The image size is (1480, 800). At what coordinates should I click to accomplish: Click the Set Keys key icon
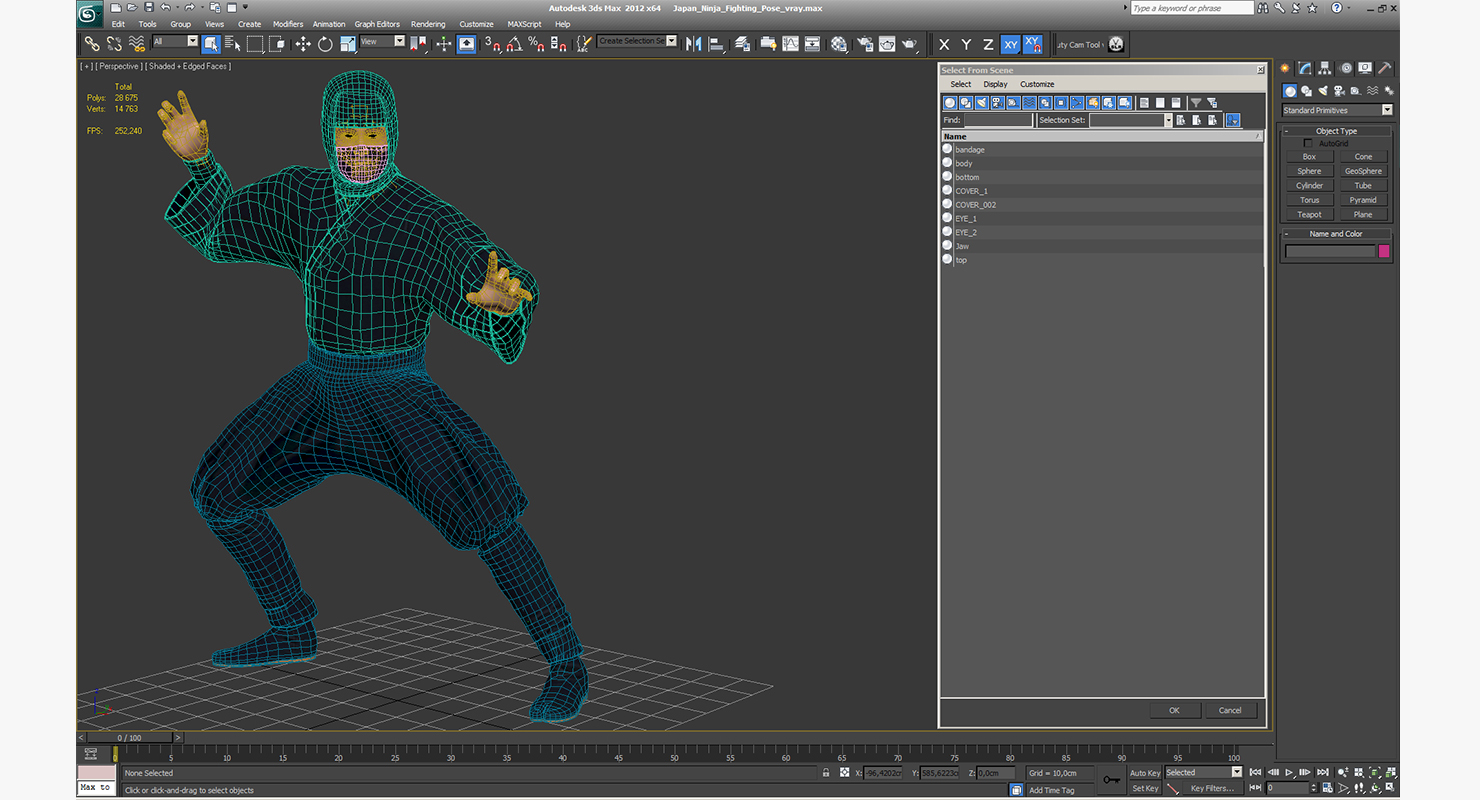tap(1111, 780)
